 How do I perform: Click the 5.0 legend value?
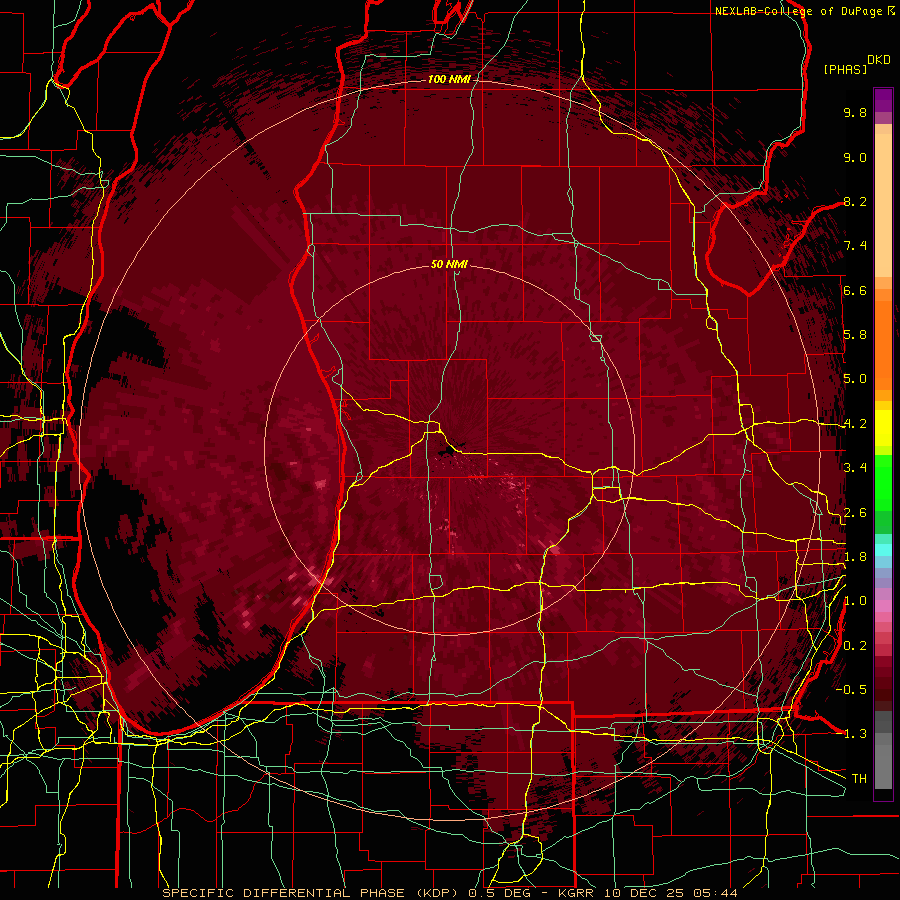(855, 379)
